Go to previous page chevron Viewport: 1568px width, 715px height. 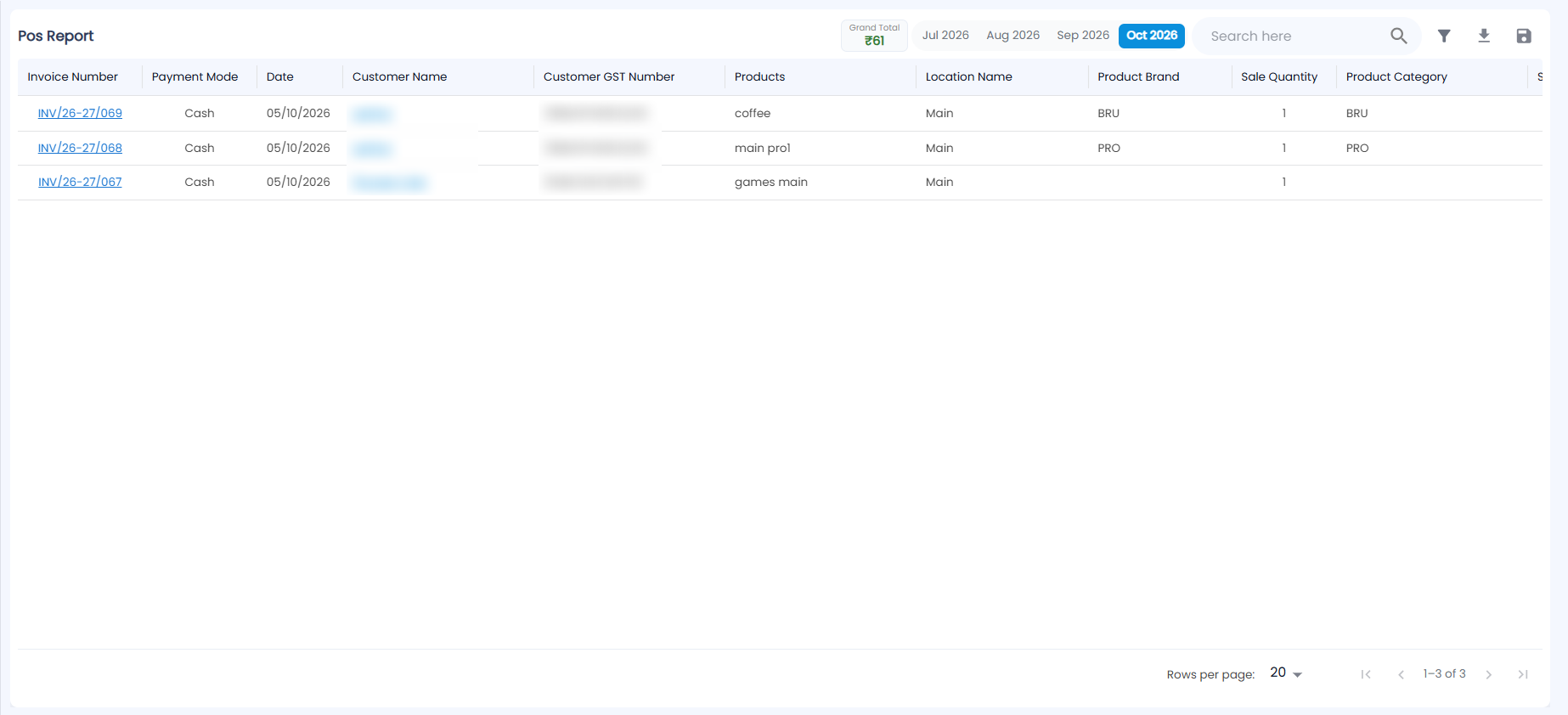pos(1401,674)
